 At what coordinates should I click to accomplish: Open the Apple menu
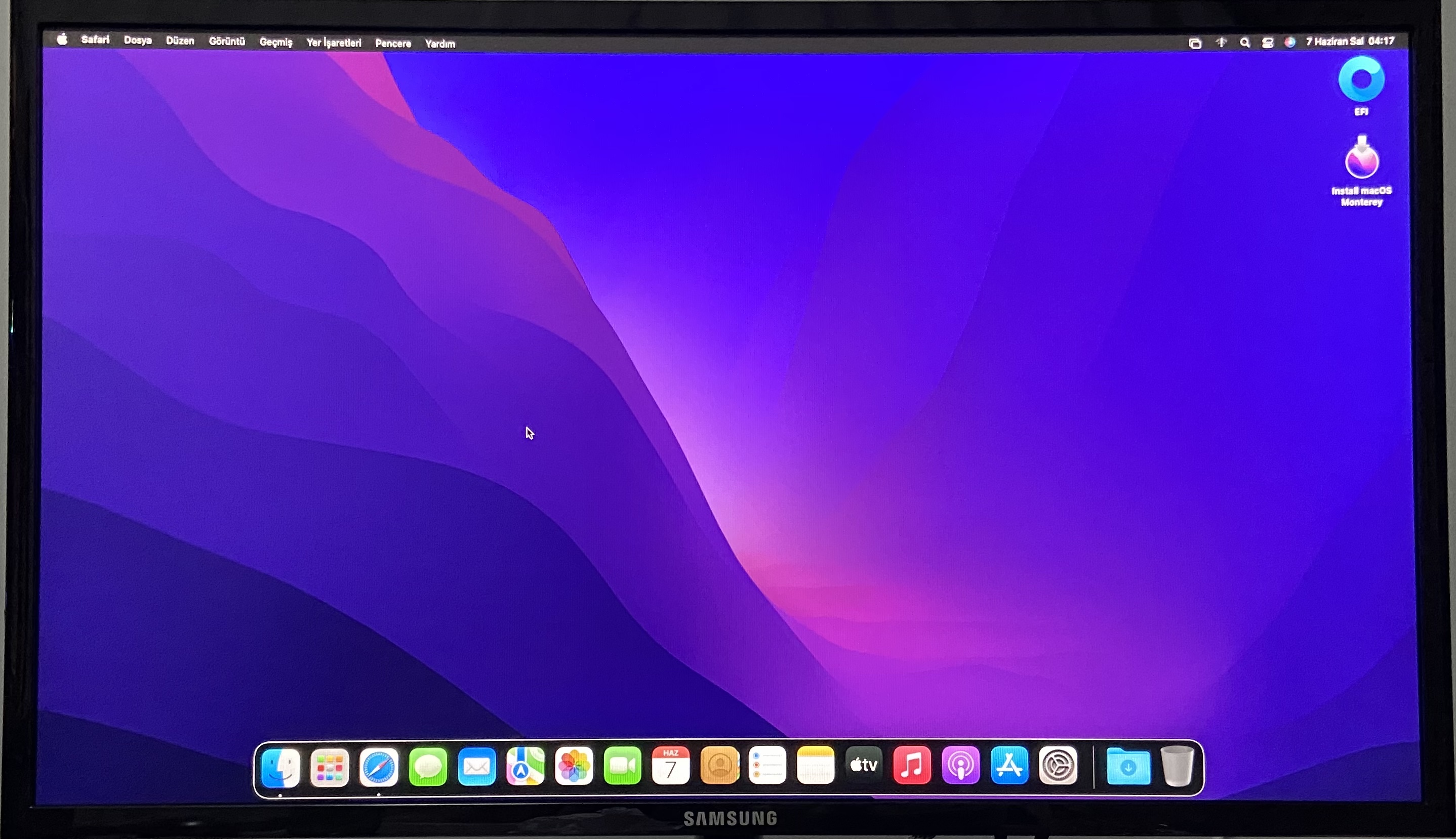(x=62, y=39)
